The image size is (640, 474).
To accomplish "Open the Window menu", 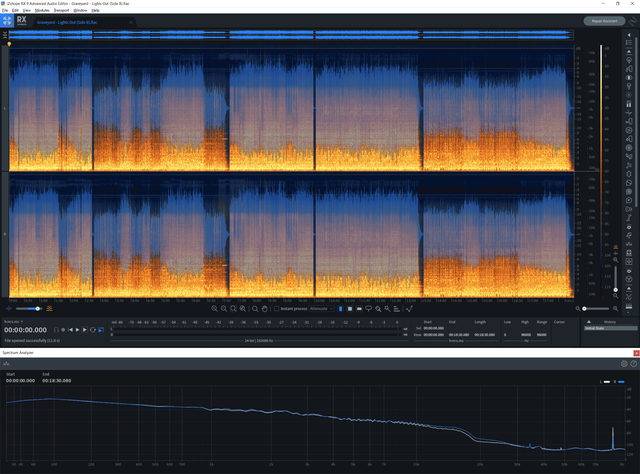I will 80,10.
